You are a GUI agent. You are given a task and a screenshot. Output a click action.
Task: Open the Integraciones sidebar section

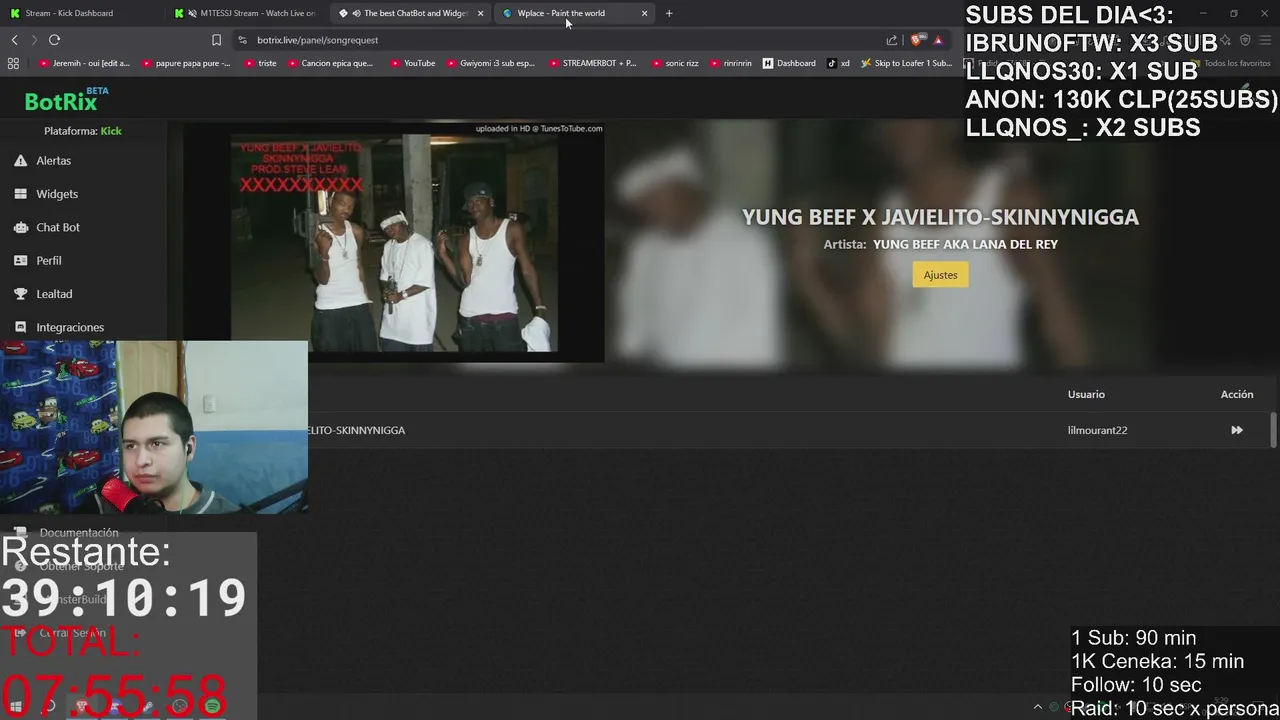(x=70, y=327)
